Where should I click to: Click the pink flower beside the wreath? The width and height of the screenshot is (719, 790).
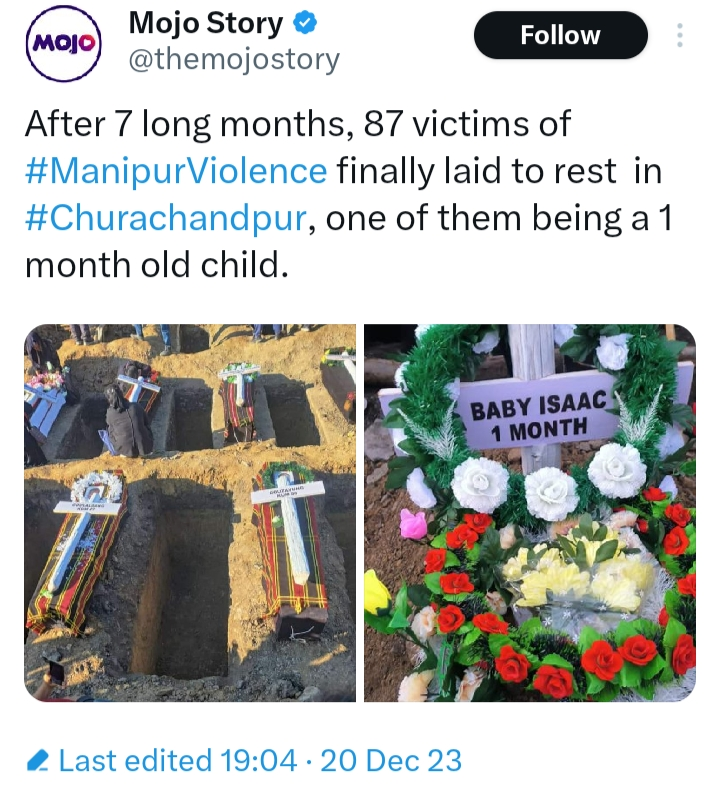(x=413, y=523)
